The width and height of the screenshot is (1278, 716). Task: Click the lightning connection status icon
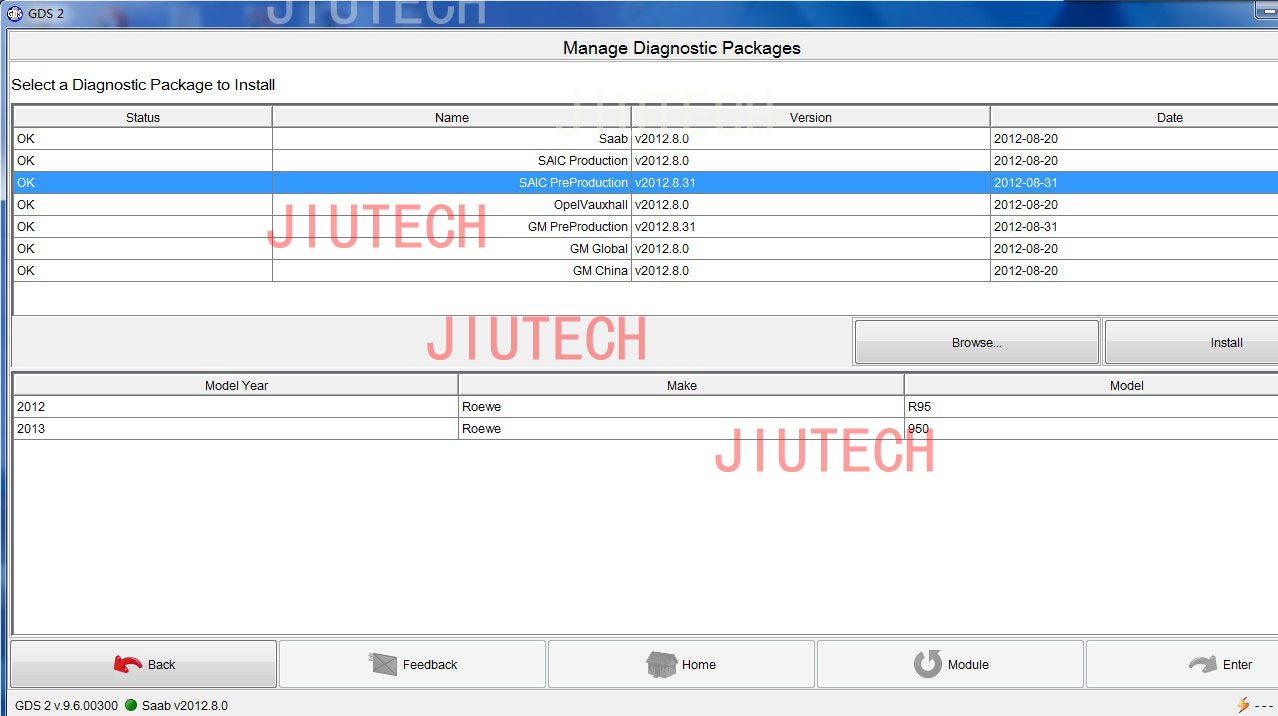point(1243,705)
